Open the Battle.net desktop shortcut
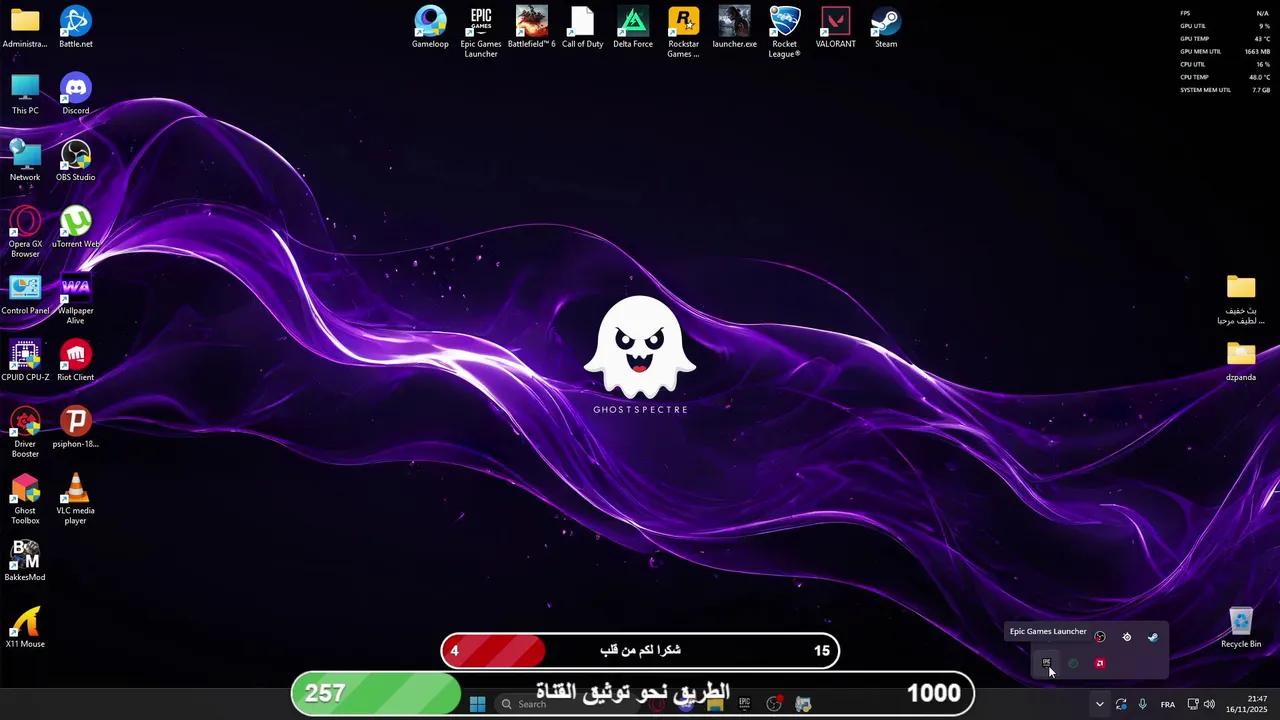The height and width of the screenshot is (720, 1280). click(76, 28)
